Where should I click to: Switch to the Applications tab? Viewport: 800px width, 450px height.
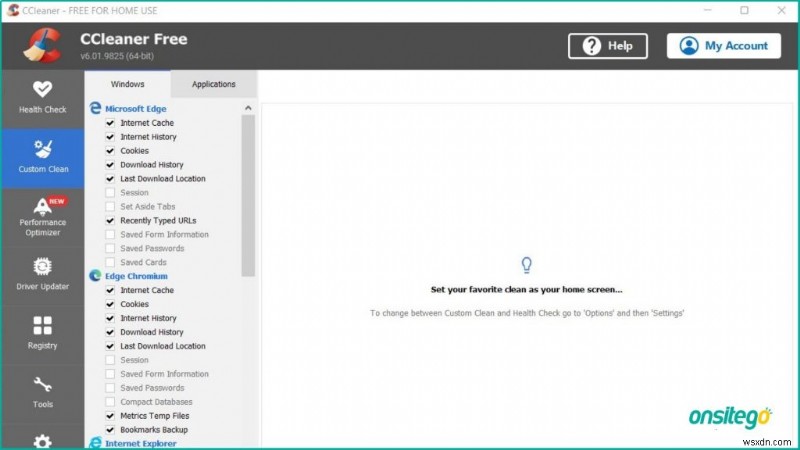click(x=214, y=84)
